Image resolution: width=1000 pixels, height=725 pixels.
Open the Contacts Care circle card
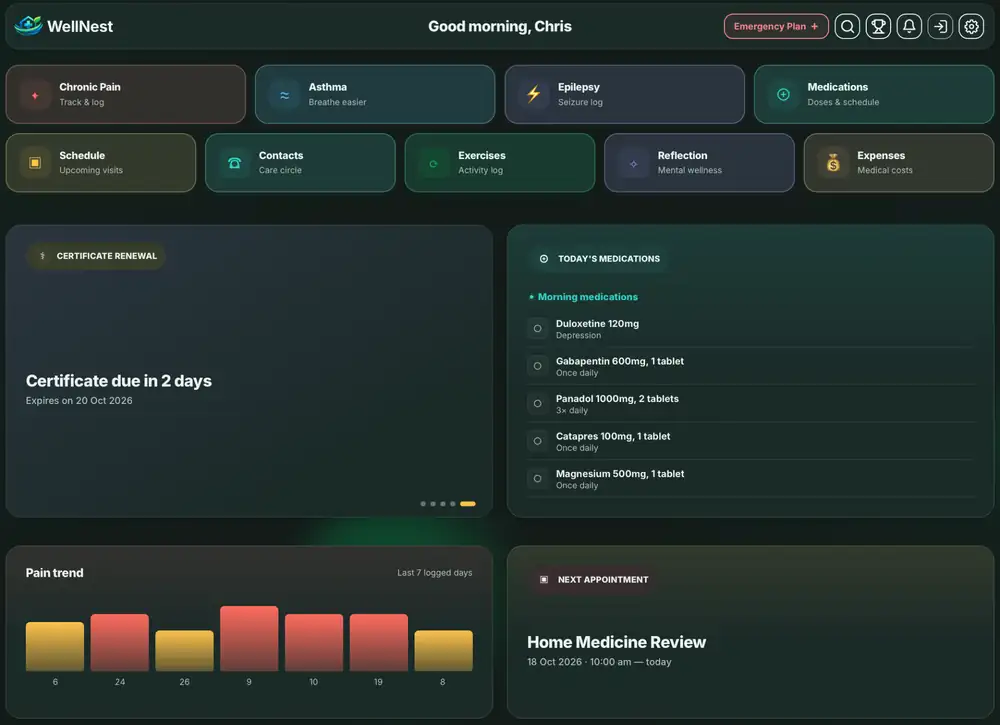pos(300,163)
